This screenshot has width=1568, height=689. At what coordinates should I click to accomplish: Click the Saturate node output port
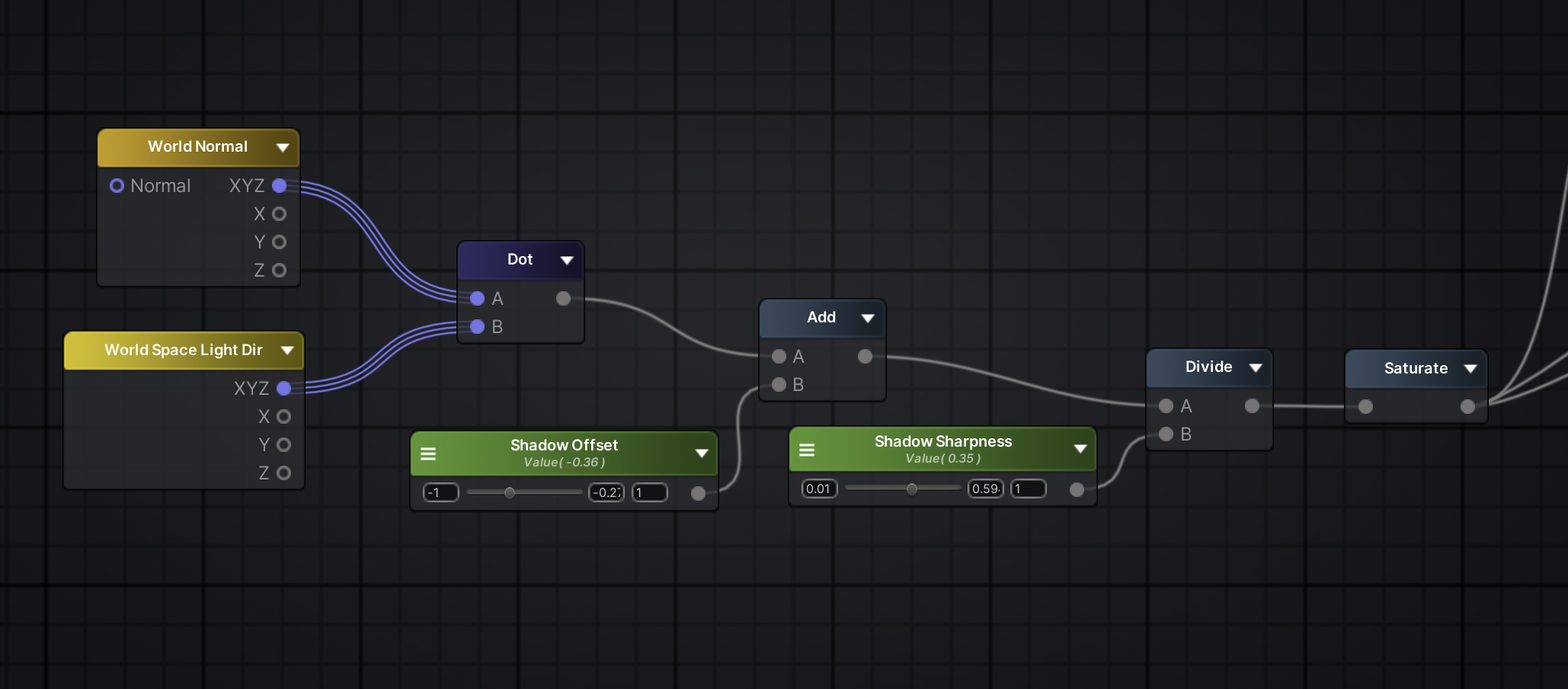1467,407
